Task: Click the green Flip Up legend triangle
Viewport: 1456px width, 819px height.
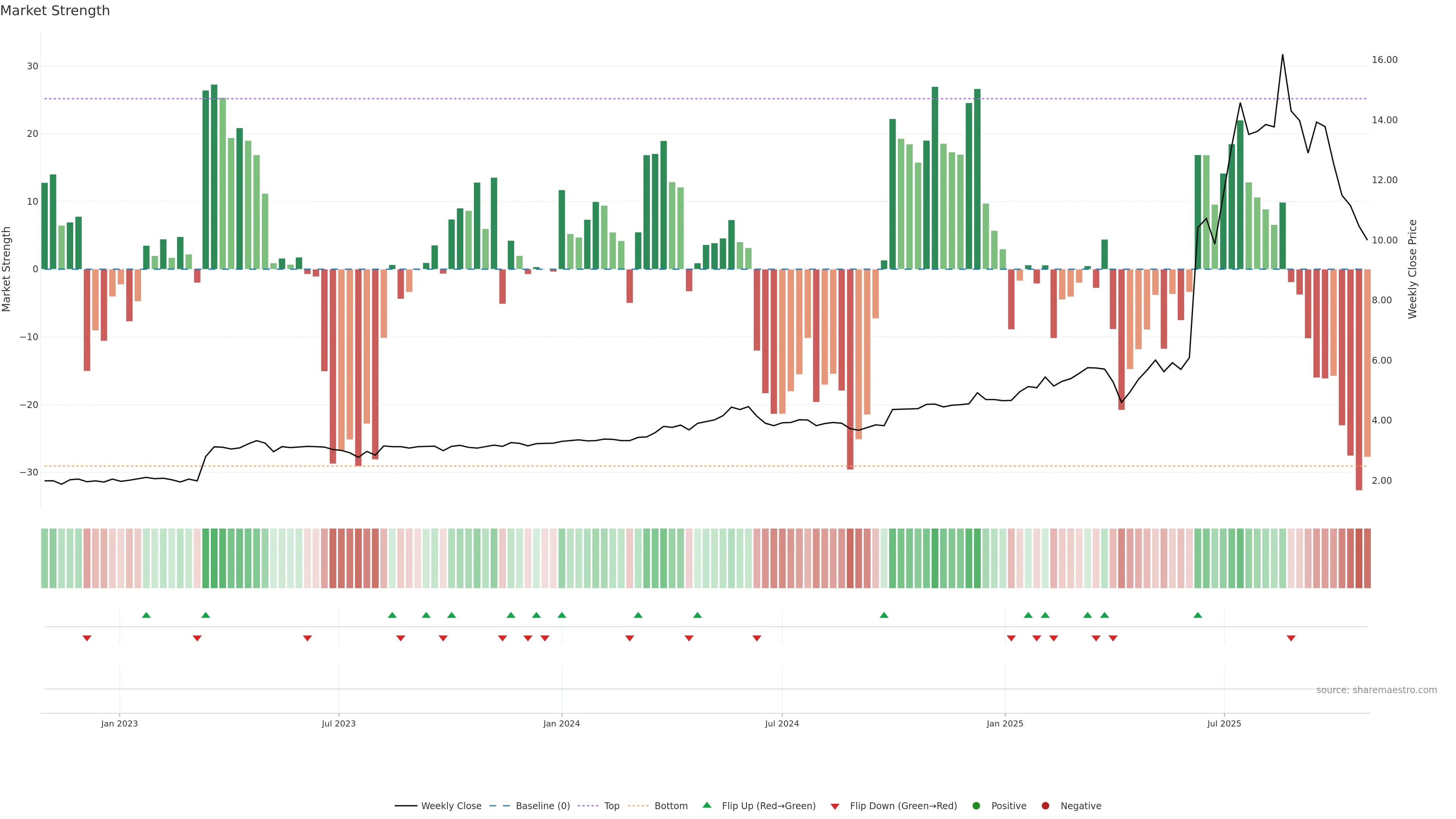Action: (706, 805)
